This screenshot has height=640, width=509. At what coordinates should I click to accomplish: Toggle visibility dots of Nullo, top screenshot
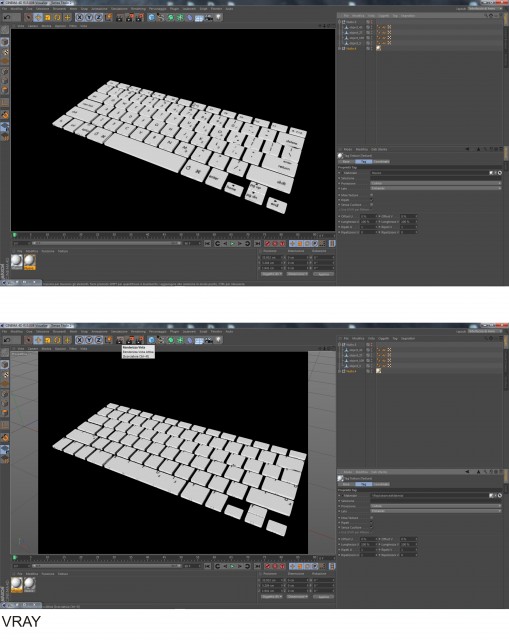click(x=371, y=48)
